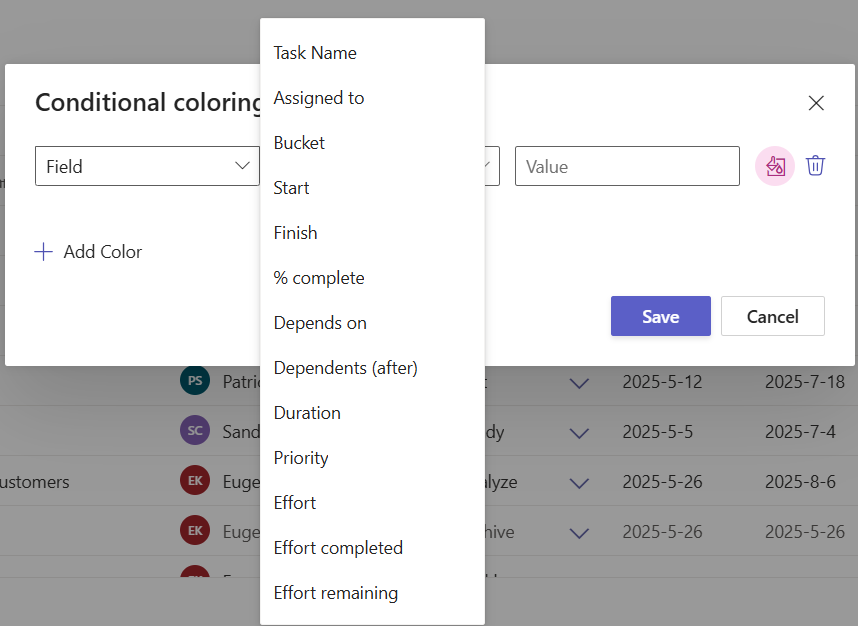Select Sandra's SC avatar icon

coord(196,430)
